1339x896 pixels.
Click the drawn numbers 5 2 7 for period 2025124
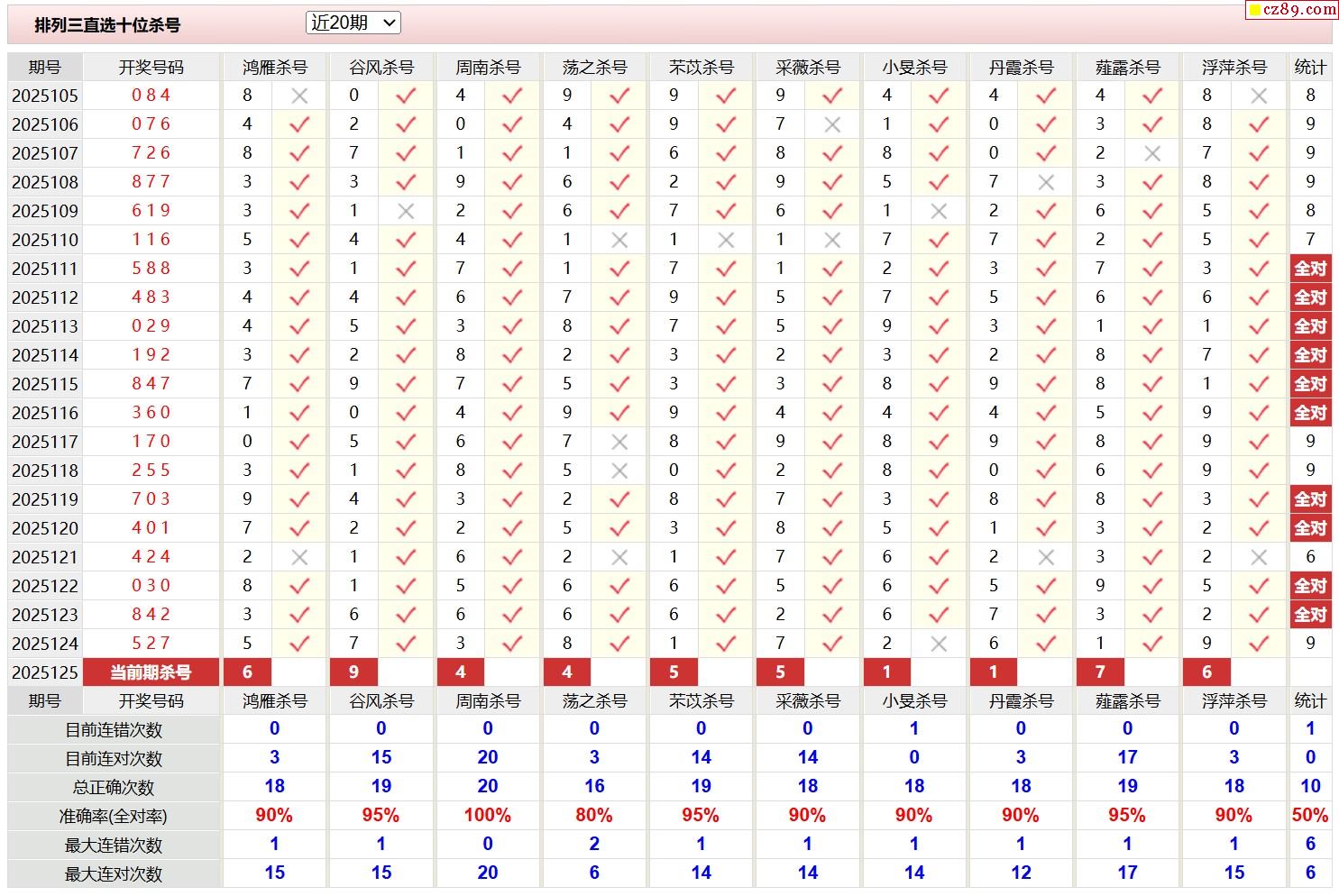(x=151, y=644)
